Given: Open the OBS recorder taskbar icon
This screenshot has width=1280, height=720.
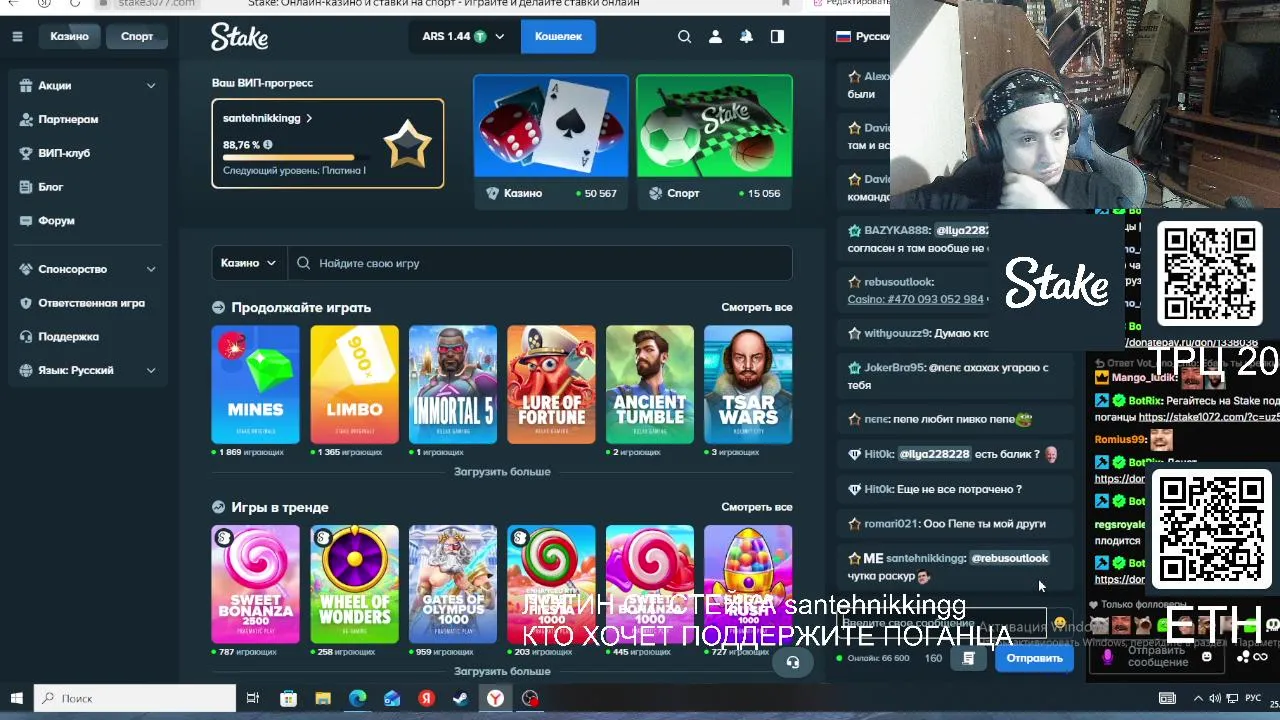Looking at the screenshot, I should (x=530, y=698).
